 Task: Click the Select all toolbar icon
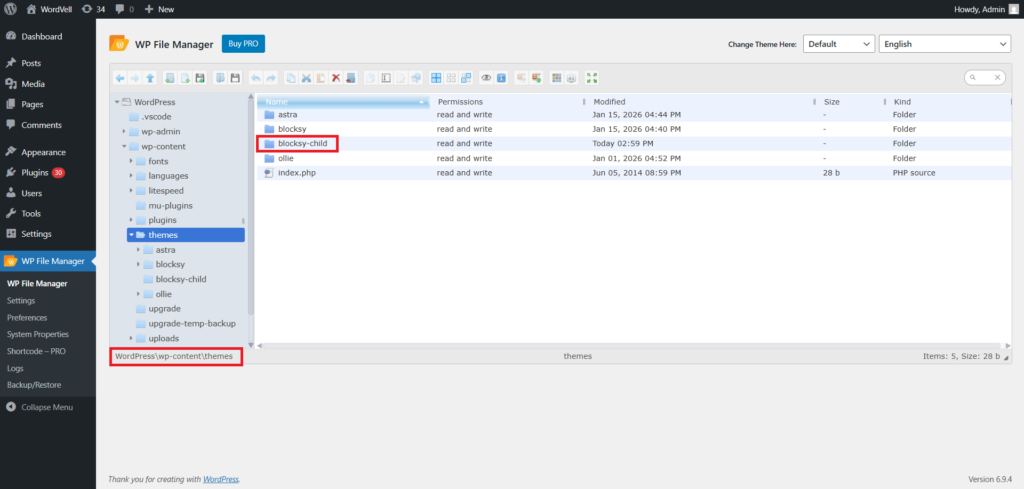click(x=436, y=78)
